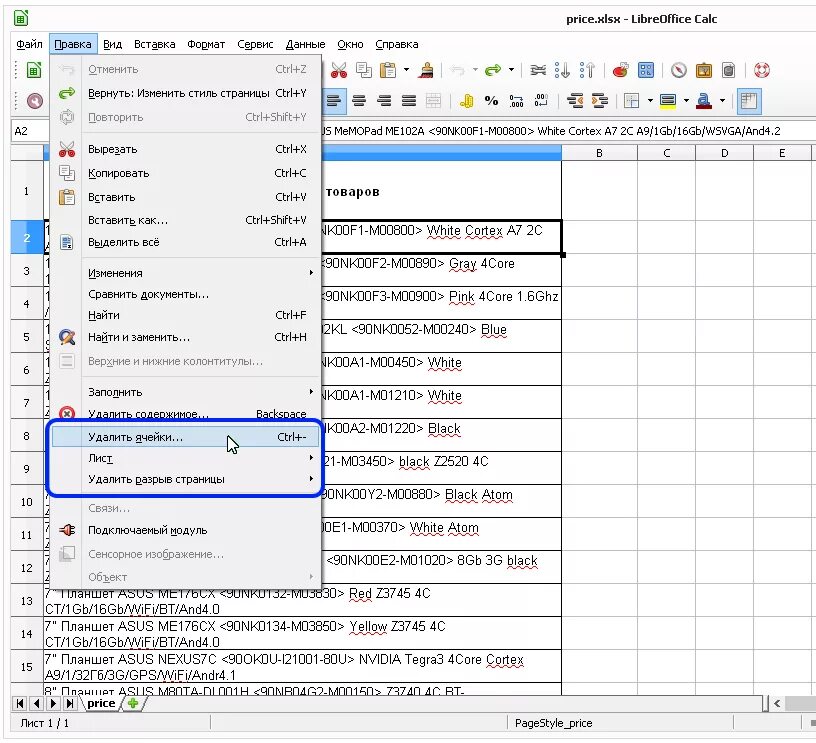
Task: Open Redo history dropdown arrow
Action: click(x=511, y=70)
